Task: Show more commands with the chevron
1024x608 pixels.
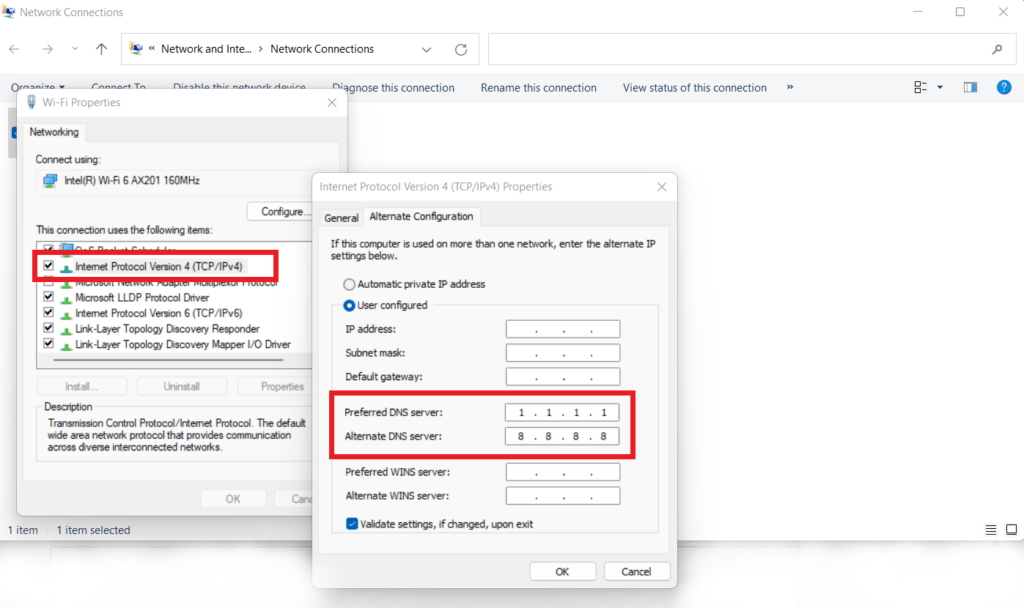Action: [x=790, y=87]
